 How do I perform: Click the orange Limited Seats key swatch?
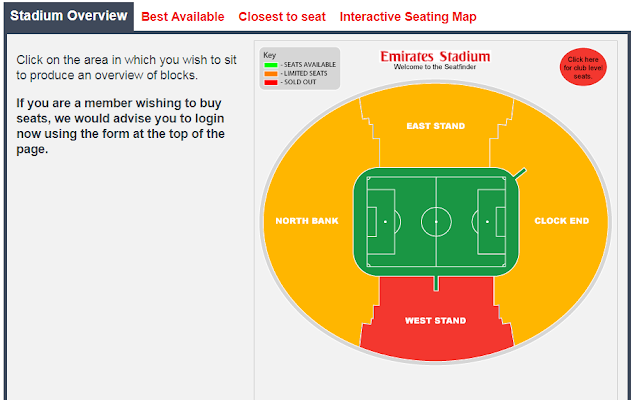(x=270, y=73)
